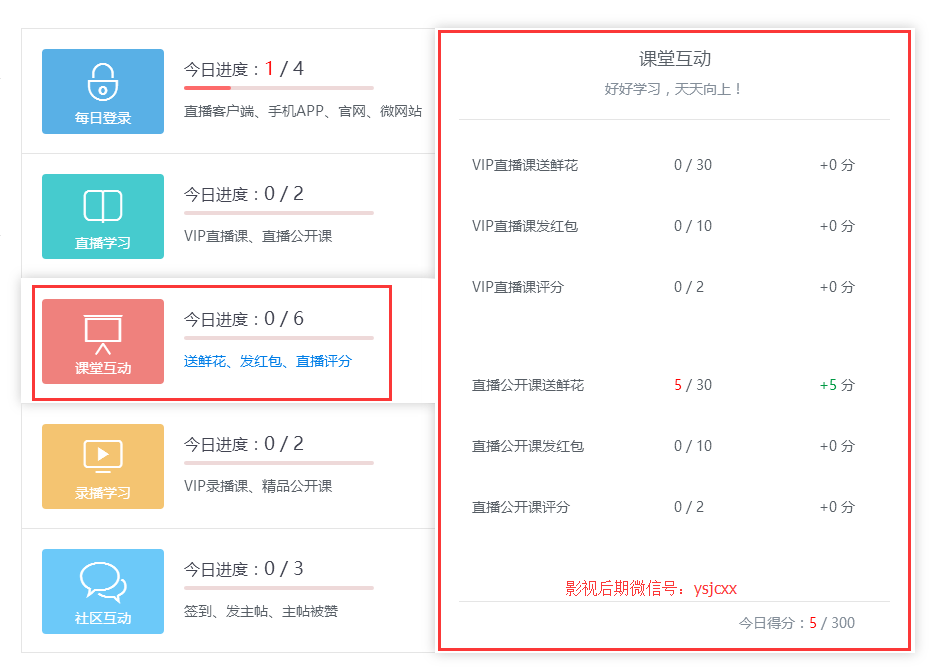Viewport: 941px width, 667px height.
Task: Select the 直播公开课送鲜花 row label
Action: pyautogui.click(x=528, y=385)
